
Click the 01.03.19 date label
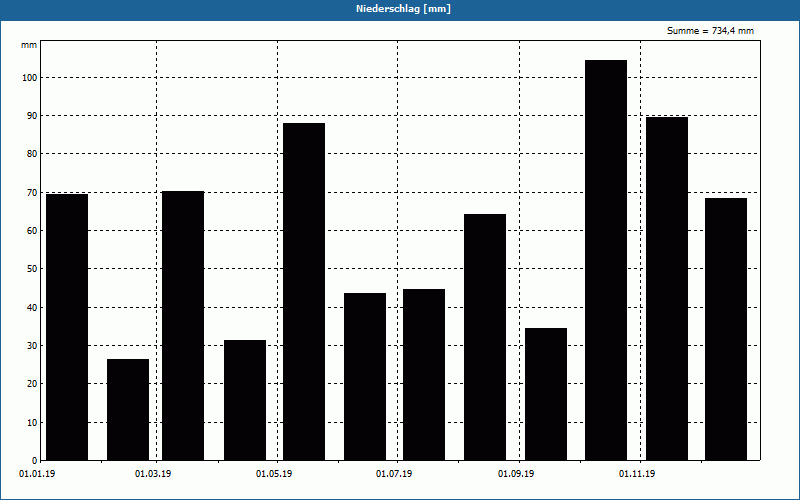coord(153,474)
